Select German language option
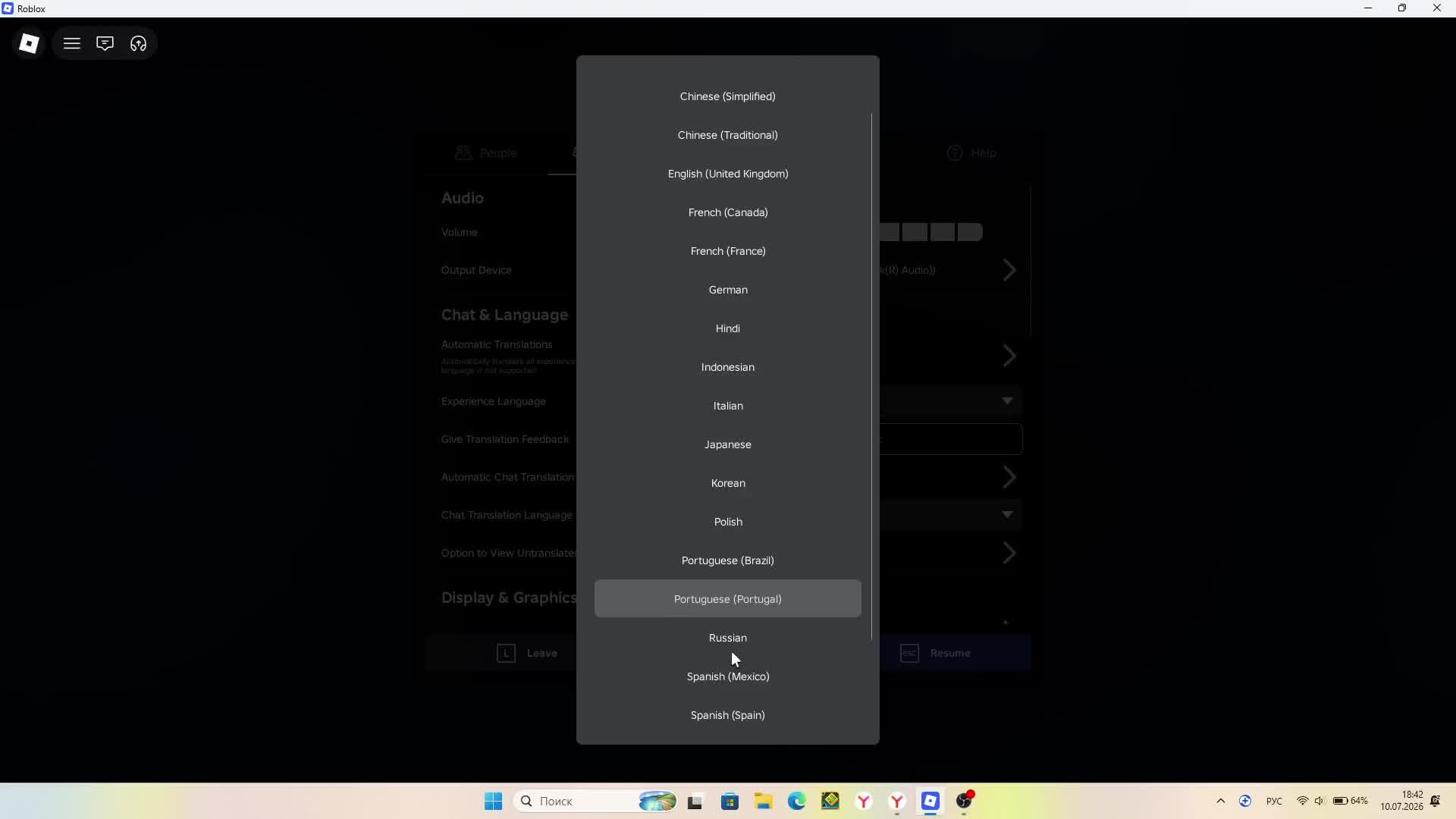 tap(728, 290)
